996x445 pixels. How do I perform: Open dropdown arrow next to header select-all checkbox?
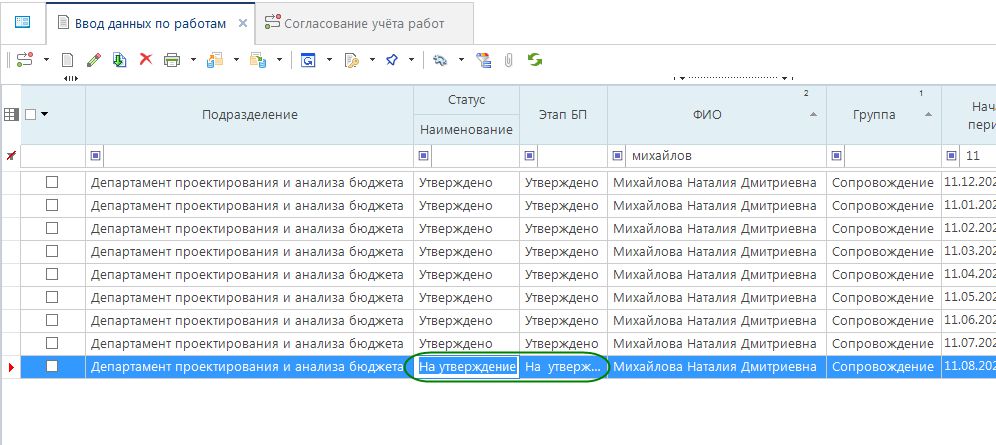click(45, 115)
